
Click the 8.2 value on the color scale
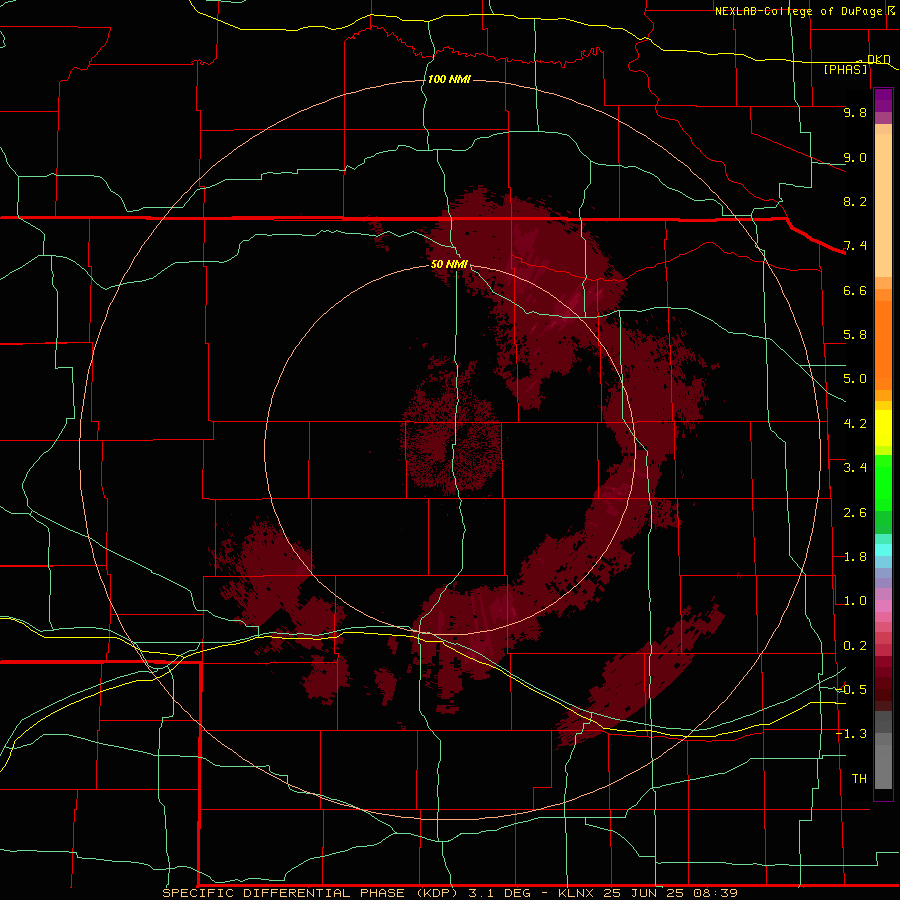click(855, 201)
